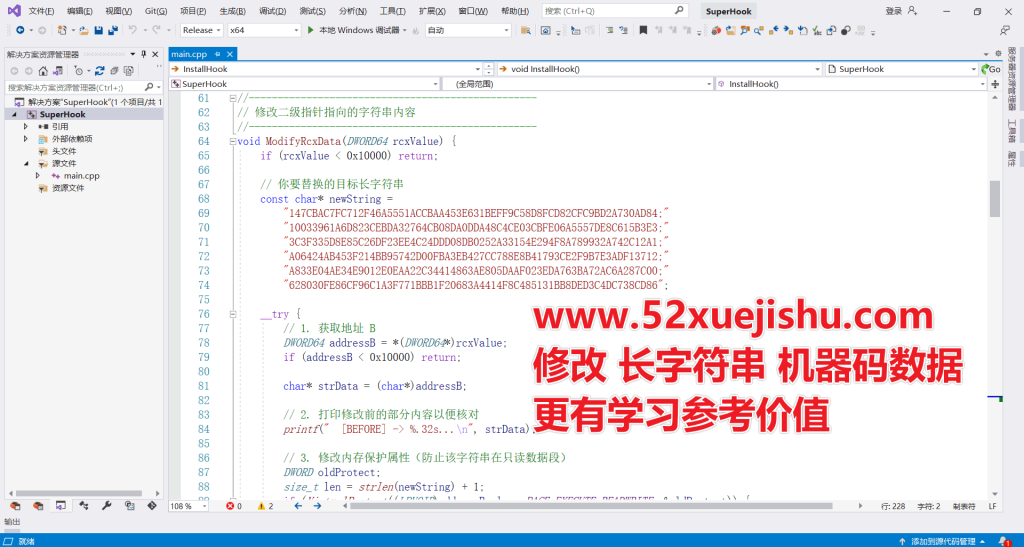Click the Navigate Backward arrow in the toolbar

(x=20, y=30)
